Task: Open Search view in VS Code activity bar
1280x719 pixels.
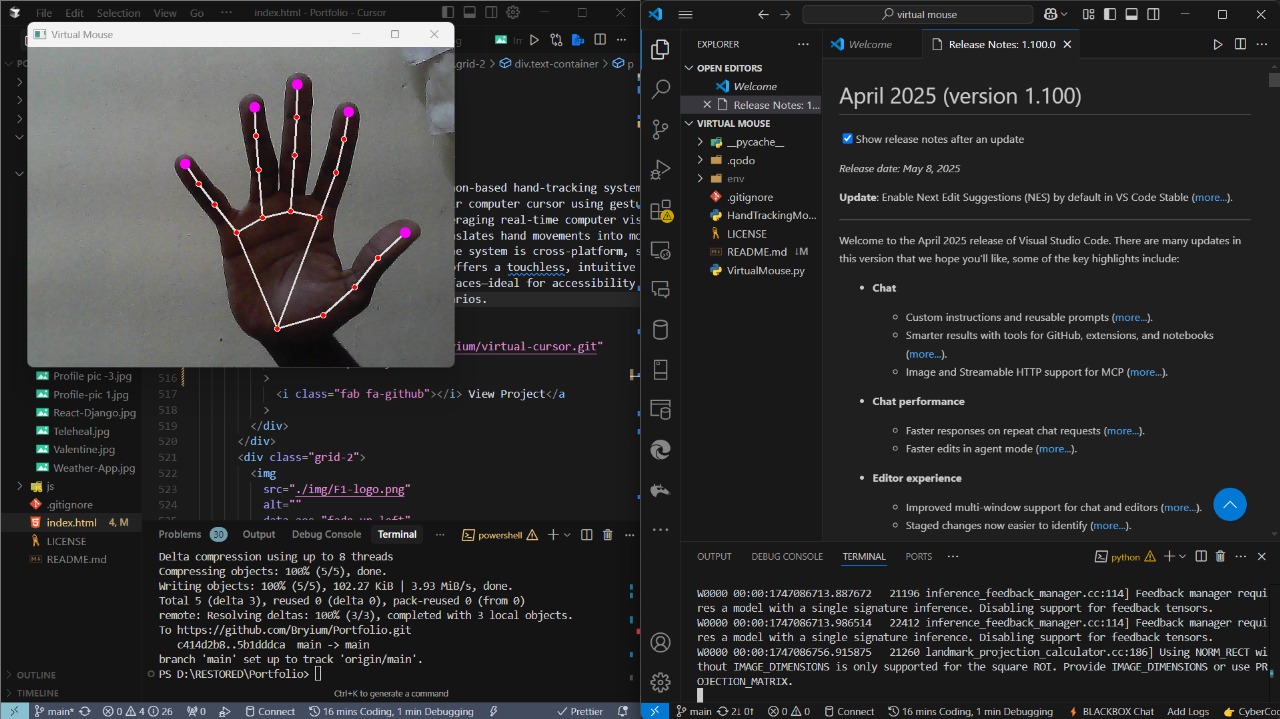Action: [x=660, y=89]
